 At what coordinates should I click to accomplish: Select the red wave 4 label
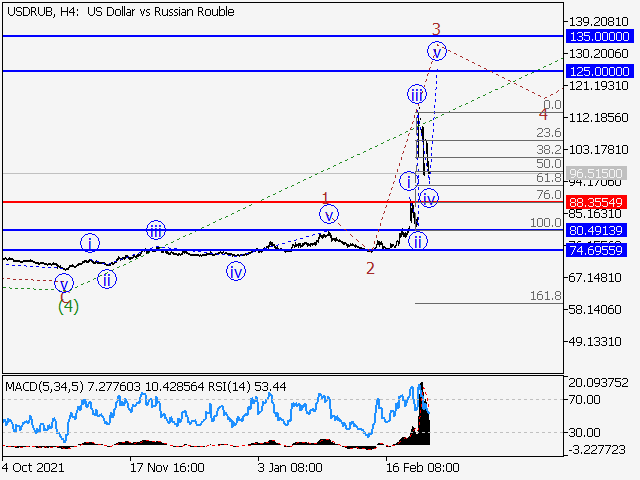tap(543, 114)
